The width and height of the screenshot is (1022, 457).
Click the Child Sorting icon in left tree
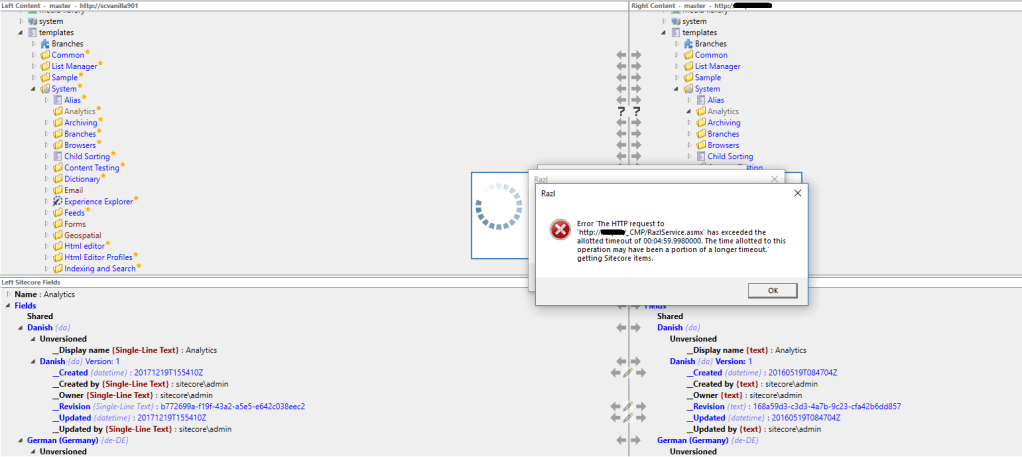[x=58, y=156]
